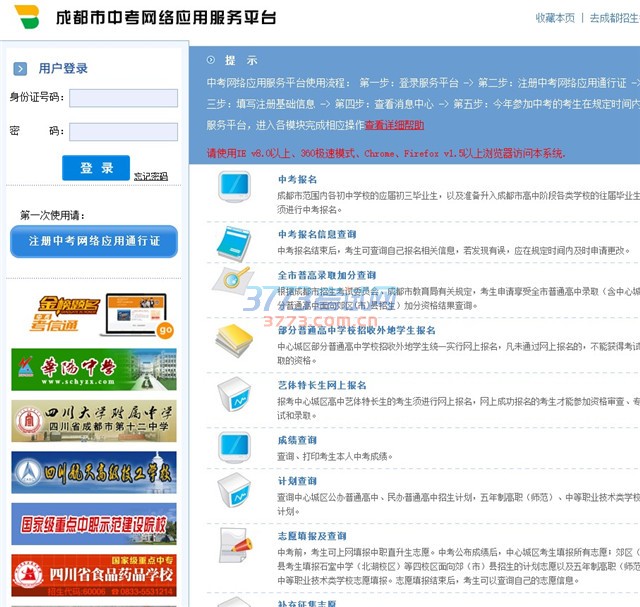Click the arrow icon next to 用户登录
The height and width of the screenshot is (607, 640).
pyautogui.click(x=20, y=69)
